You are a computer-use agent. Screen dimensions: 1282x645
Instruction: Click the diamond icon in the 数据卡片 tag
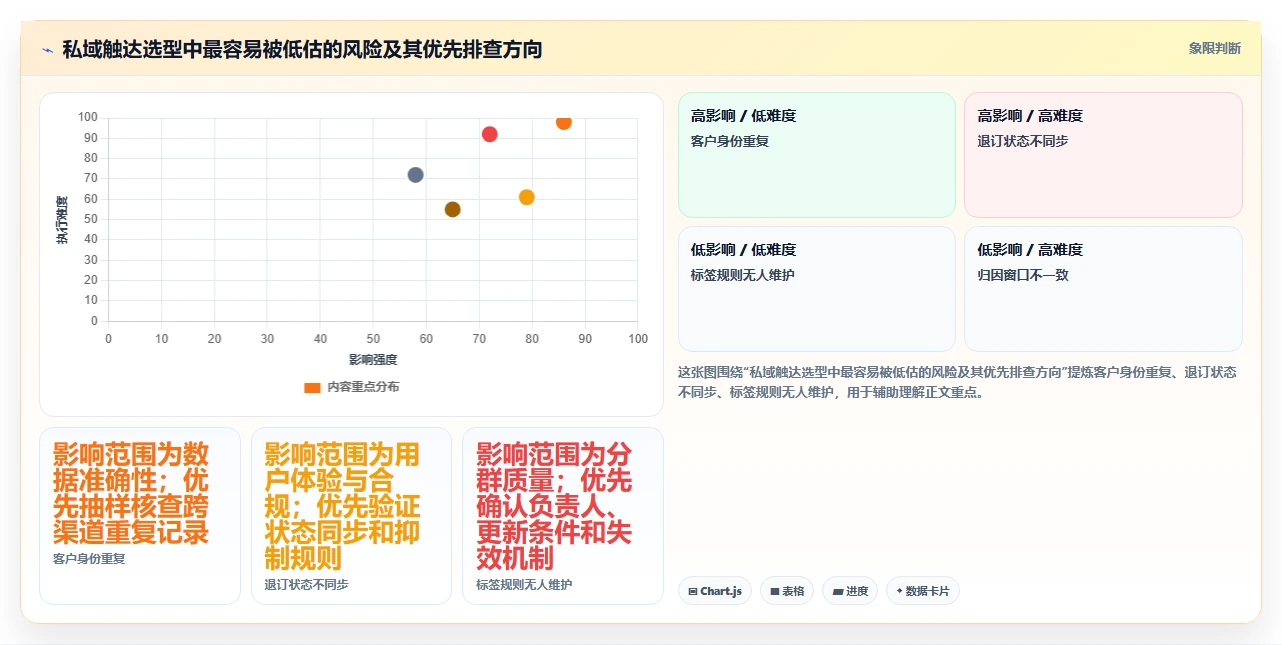(899, 591)
